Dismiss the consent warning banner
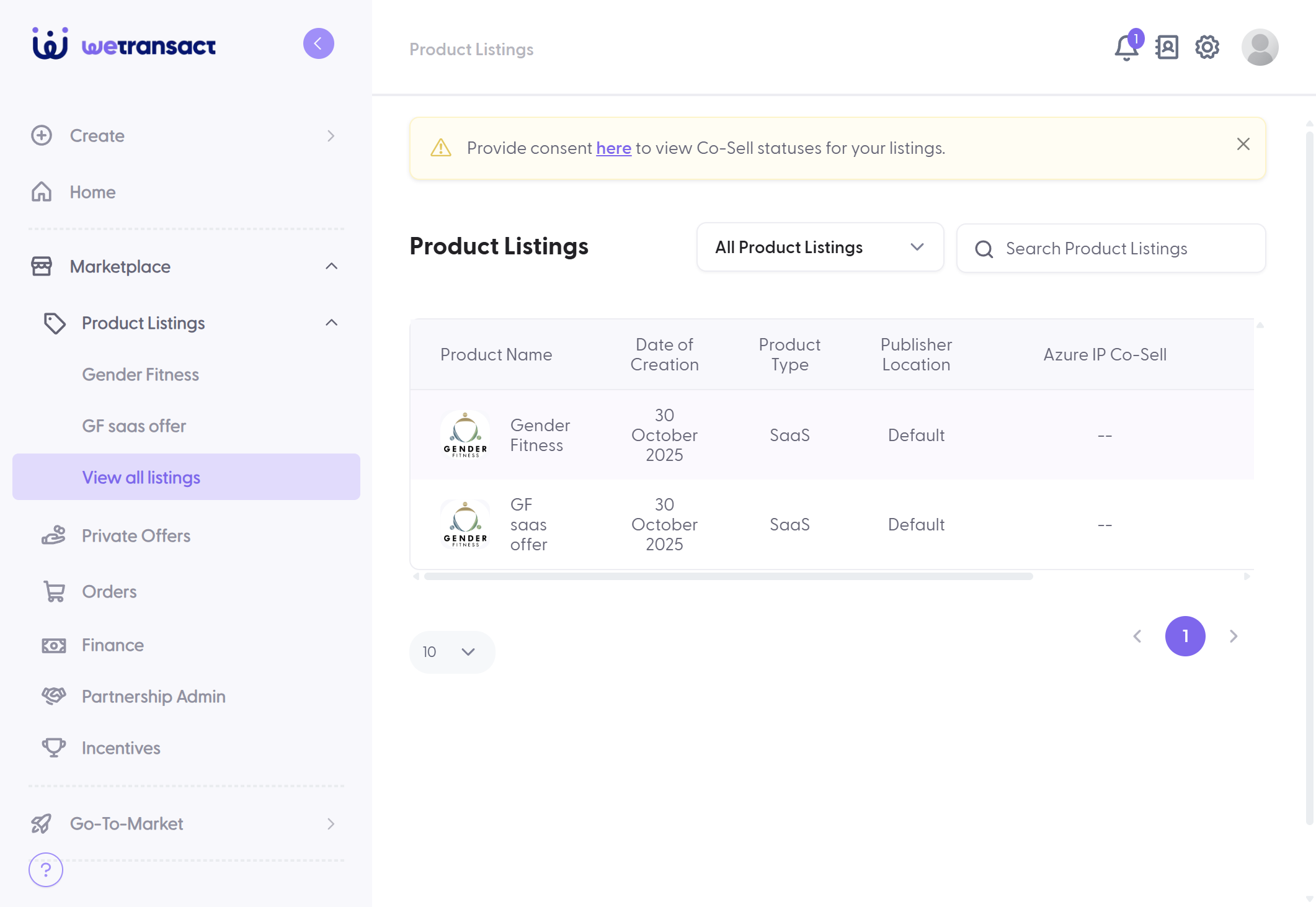The width and height of the screenshot is (1316, 907). pyautogui.click(x=1243, y=144)
